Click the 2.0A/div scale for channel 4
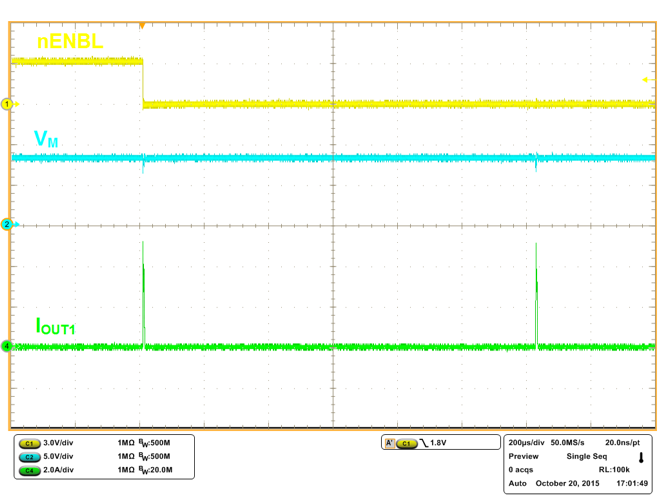 tap(62, 470)
